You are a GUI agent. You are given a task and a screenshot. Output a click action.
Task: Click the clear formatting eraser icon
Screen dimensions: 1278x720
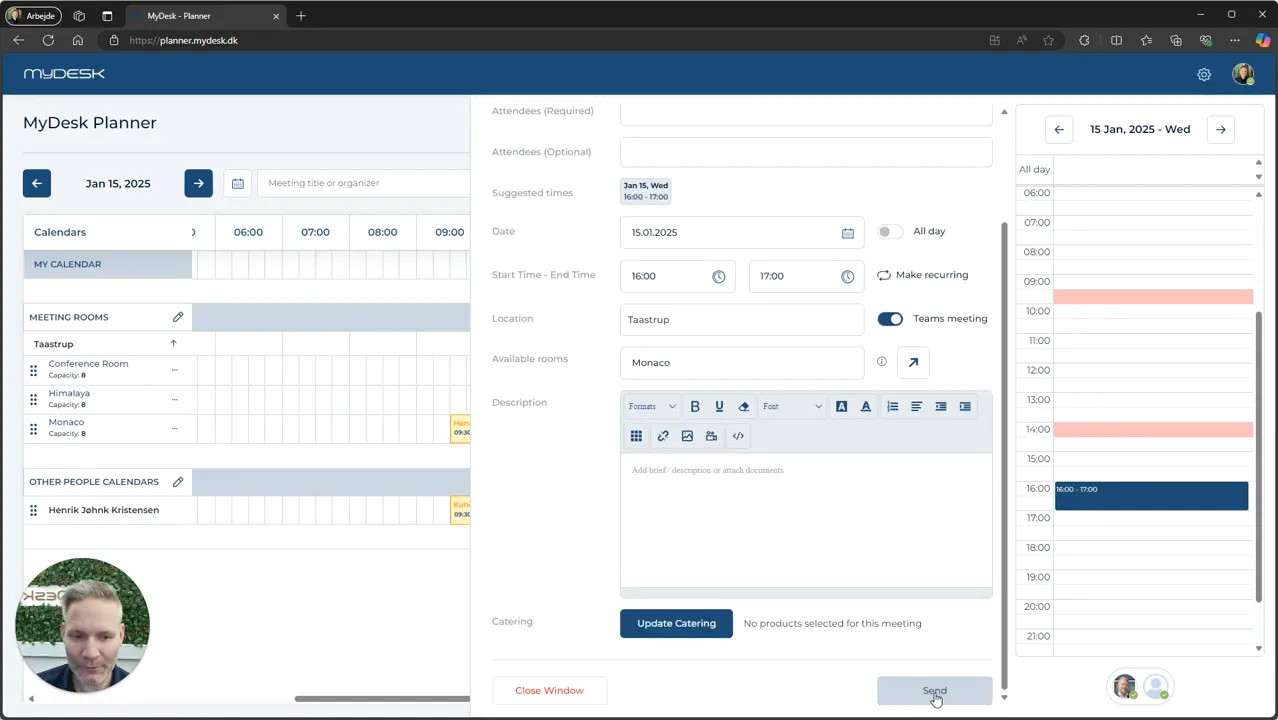[743, 407]
